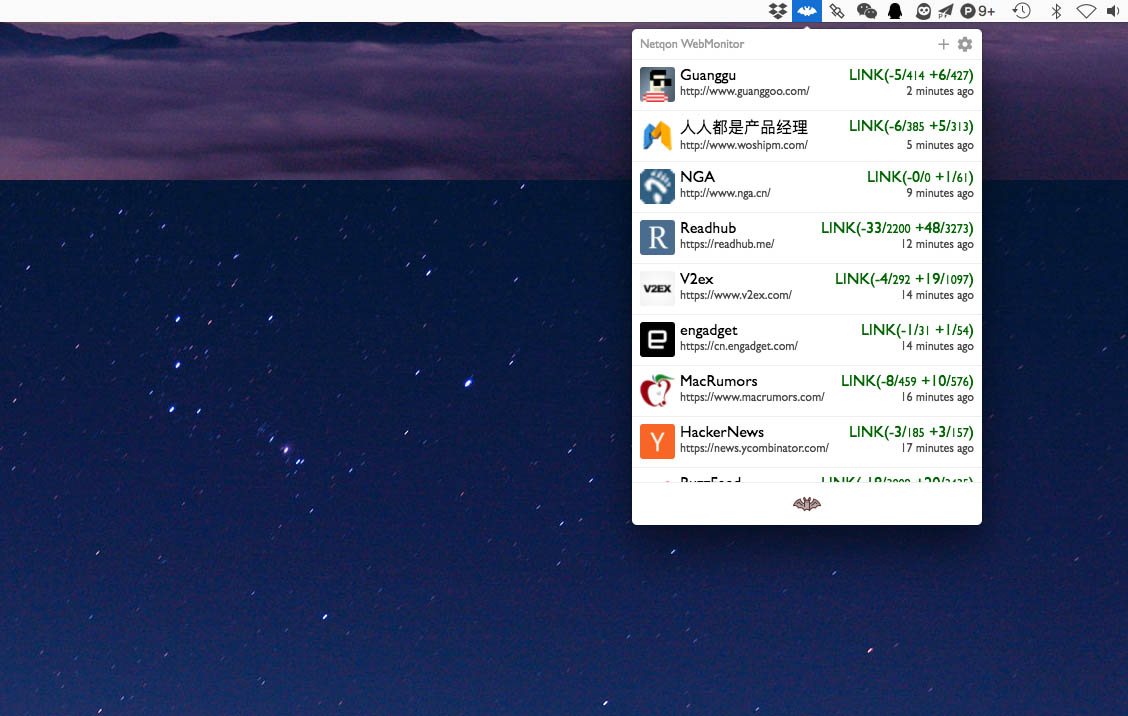Select the MacRumors entry title
1128x716 pixels.
[x=719, y=381]
